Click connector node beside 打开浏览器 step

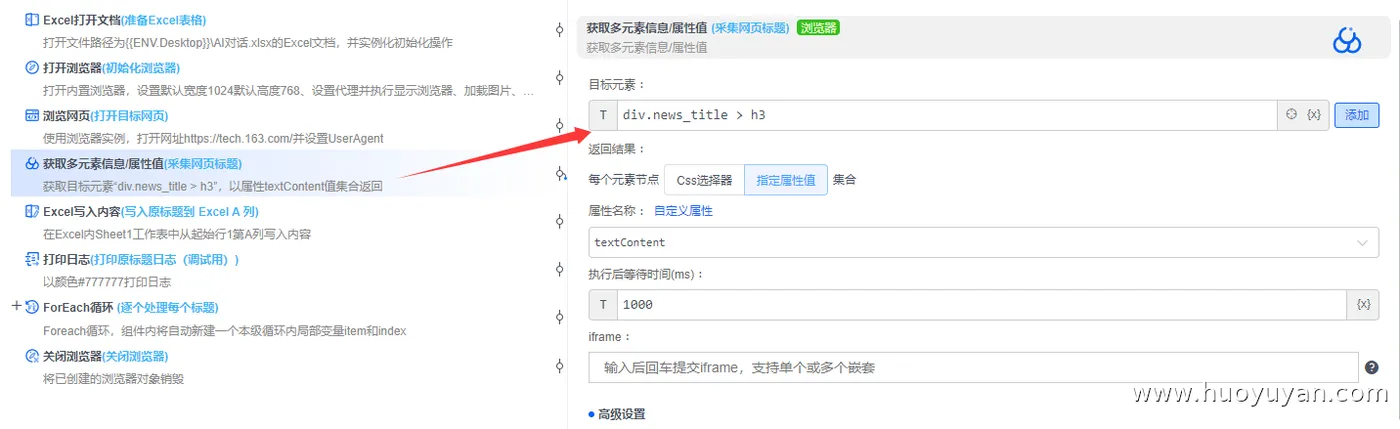point(560,77)
